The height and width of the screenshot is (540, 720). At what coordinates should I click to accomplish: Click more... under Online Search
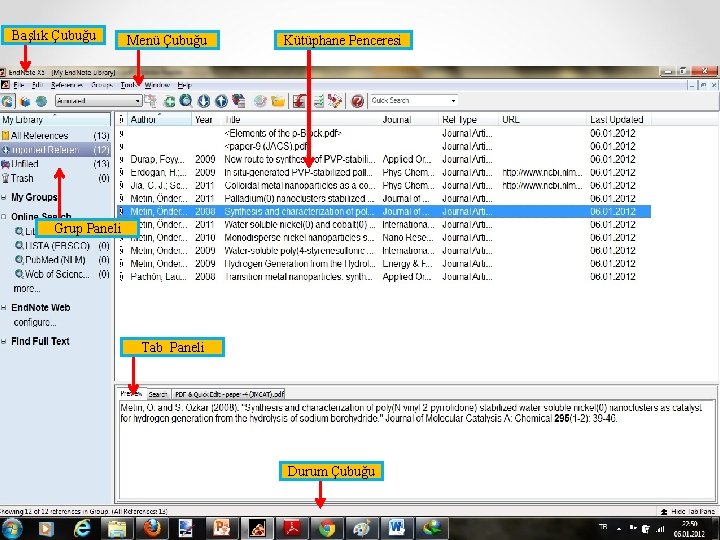[27, 288]
